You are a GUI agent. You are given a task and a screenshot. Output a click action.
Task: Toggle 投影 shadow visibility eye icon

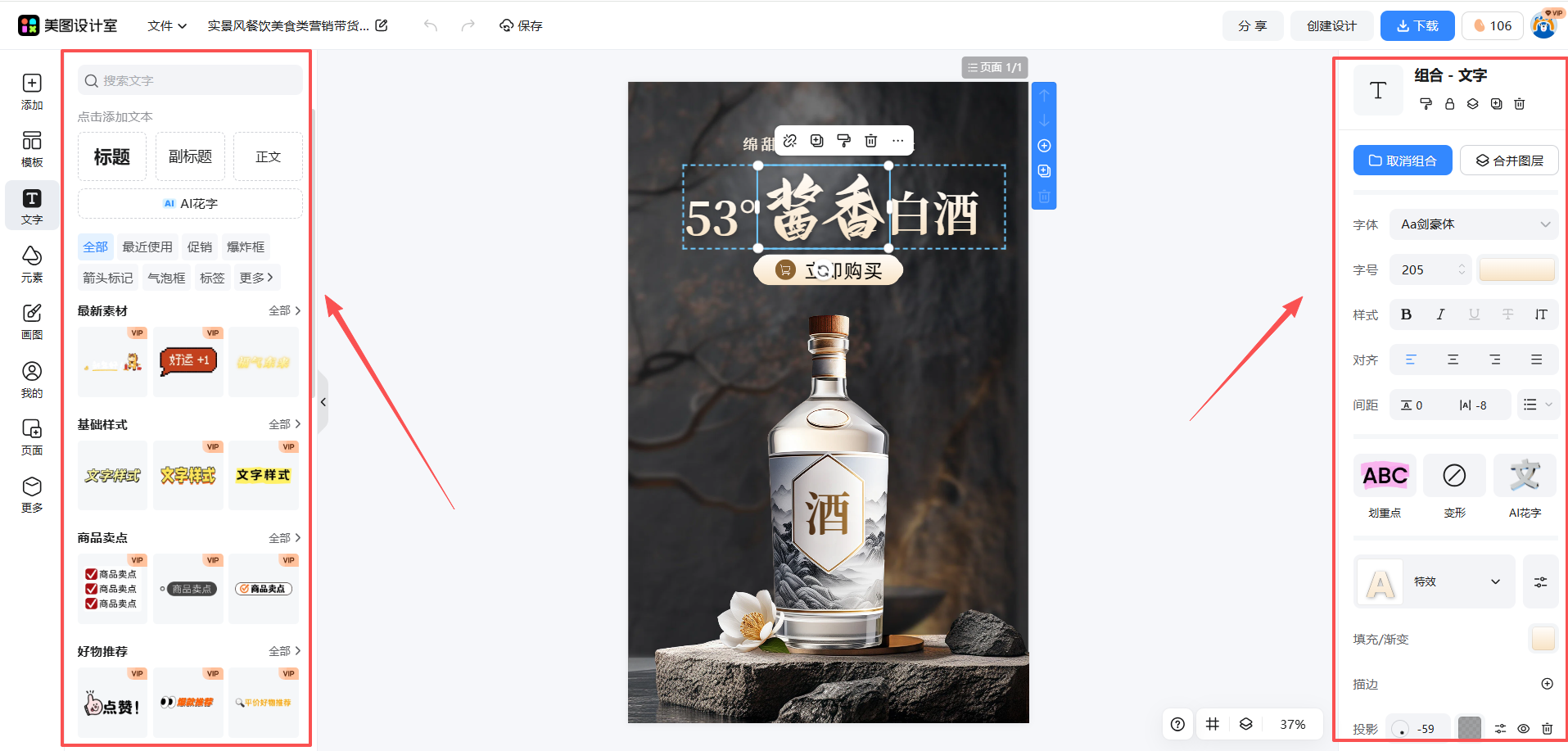click(1523, 729)
